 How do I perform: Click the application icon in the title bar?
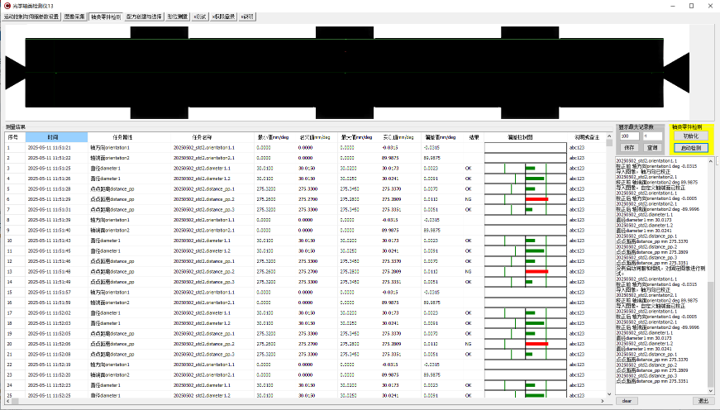[6, 5]
